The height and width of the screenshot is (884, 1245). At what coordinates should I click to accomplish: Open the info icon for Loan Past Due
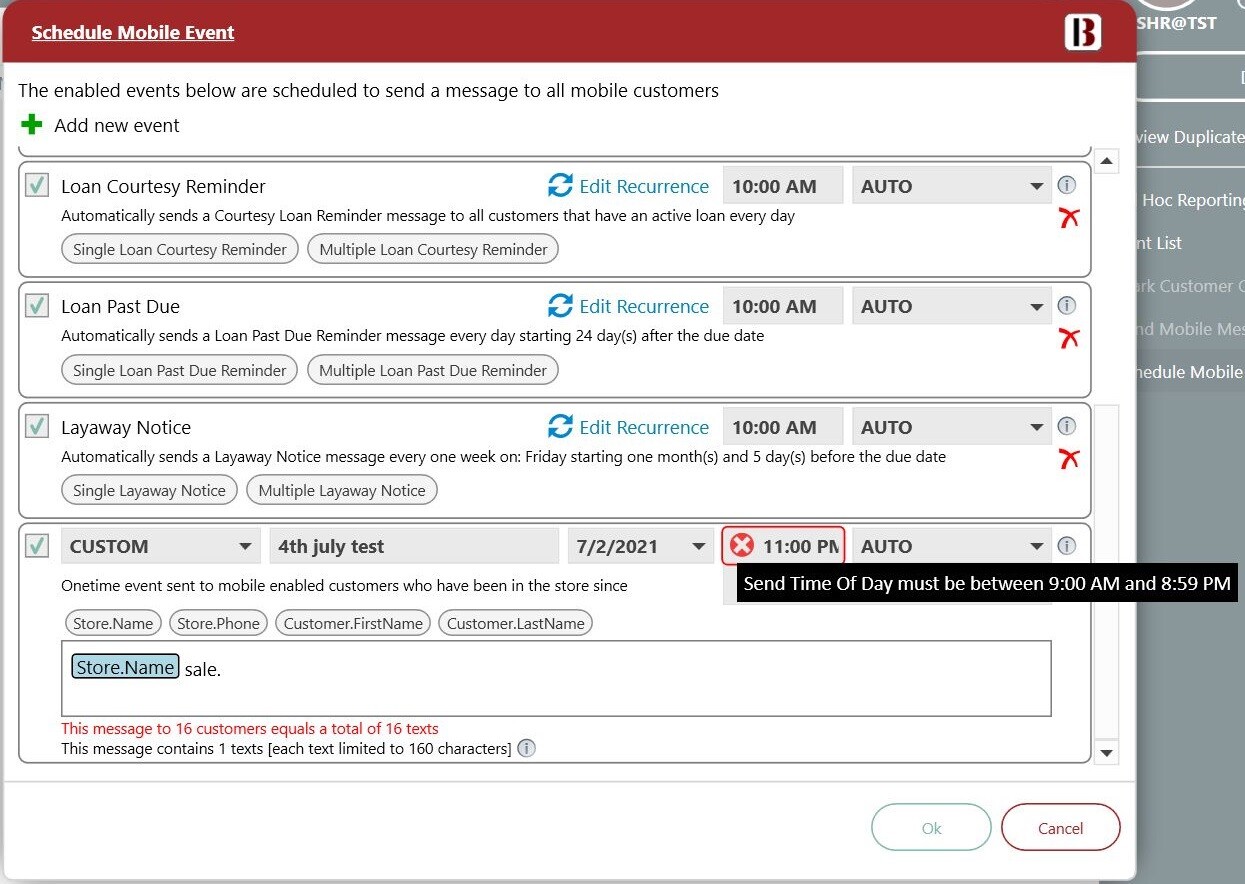click(x=1067, y=305)
